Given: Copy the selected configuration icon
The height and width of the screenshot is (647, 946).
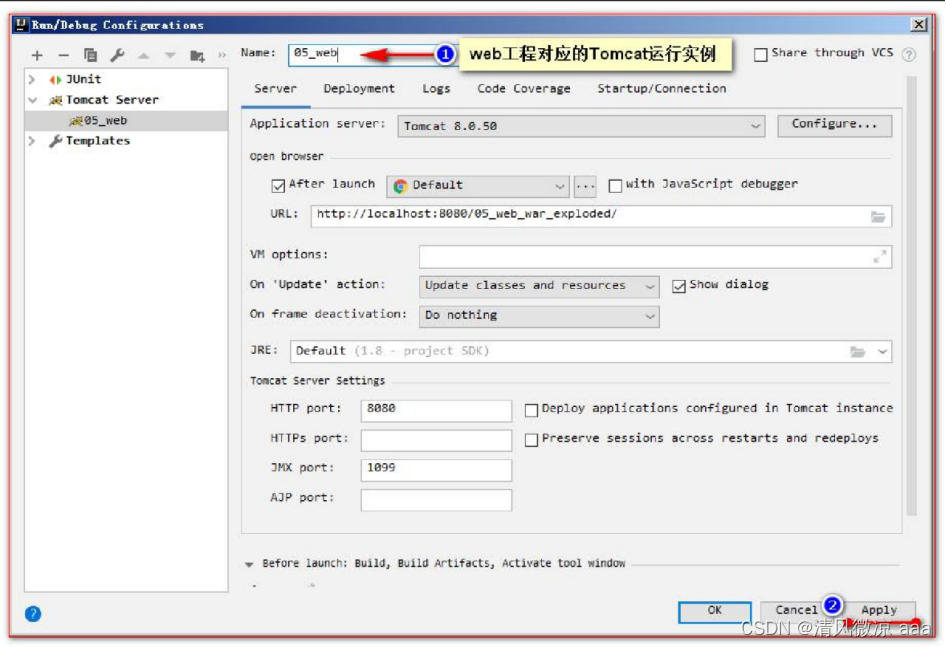Looking at the screenshot, I should click(90, 56).
